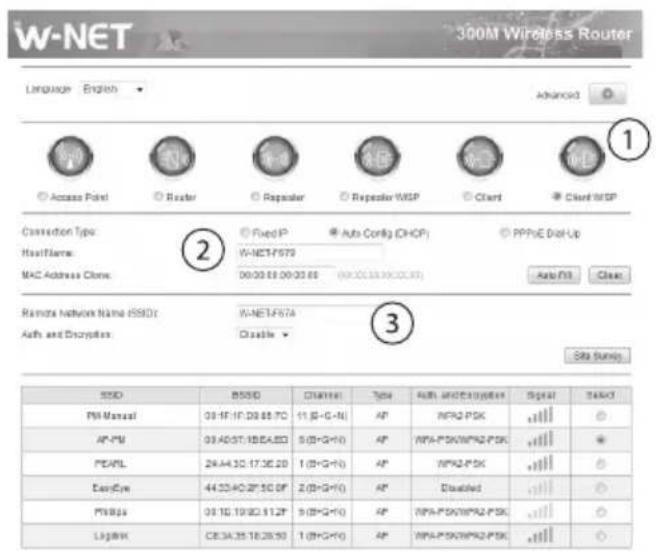Select the Client radio button
656x551 pixels.
pyautogui.click(x=467, y=196)
